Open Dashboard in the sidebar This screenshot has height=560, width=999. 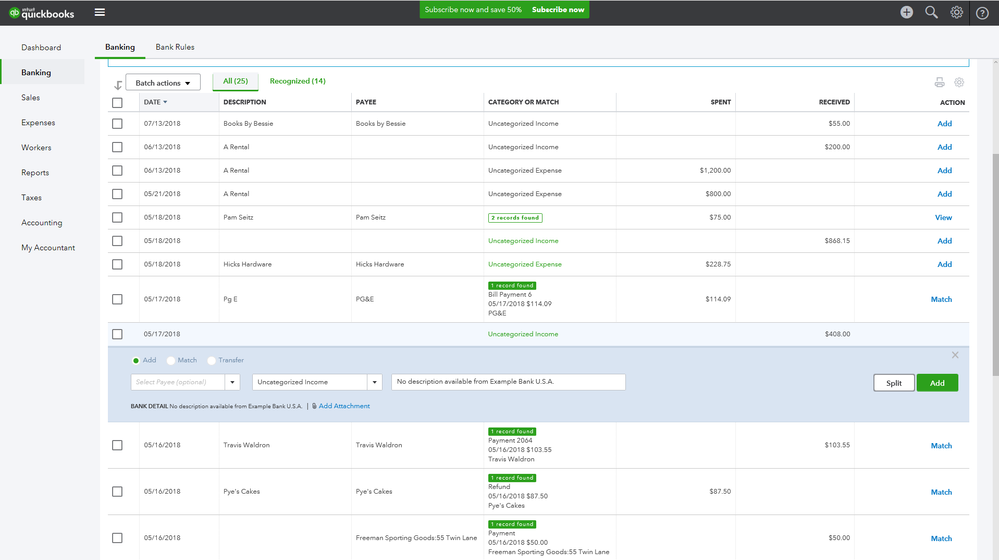pyautogui.click(x=41, y=48)
